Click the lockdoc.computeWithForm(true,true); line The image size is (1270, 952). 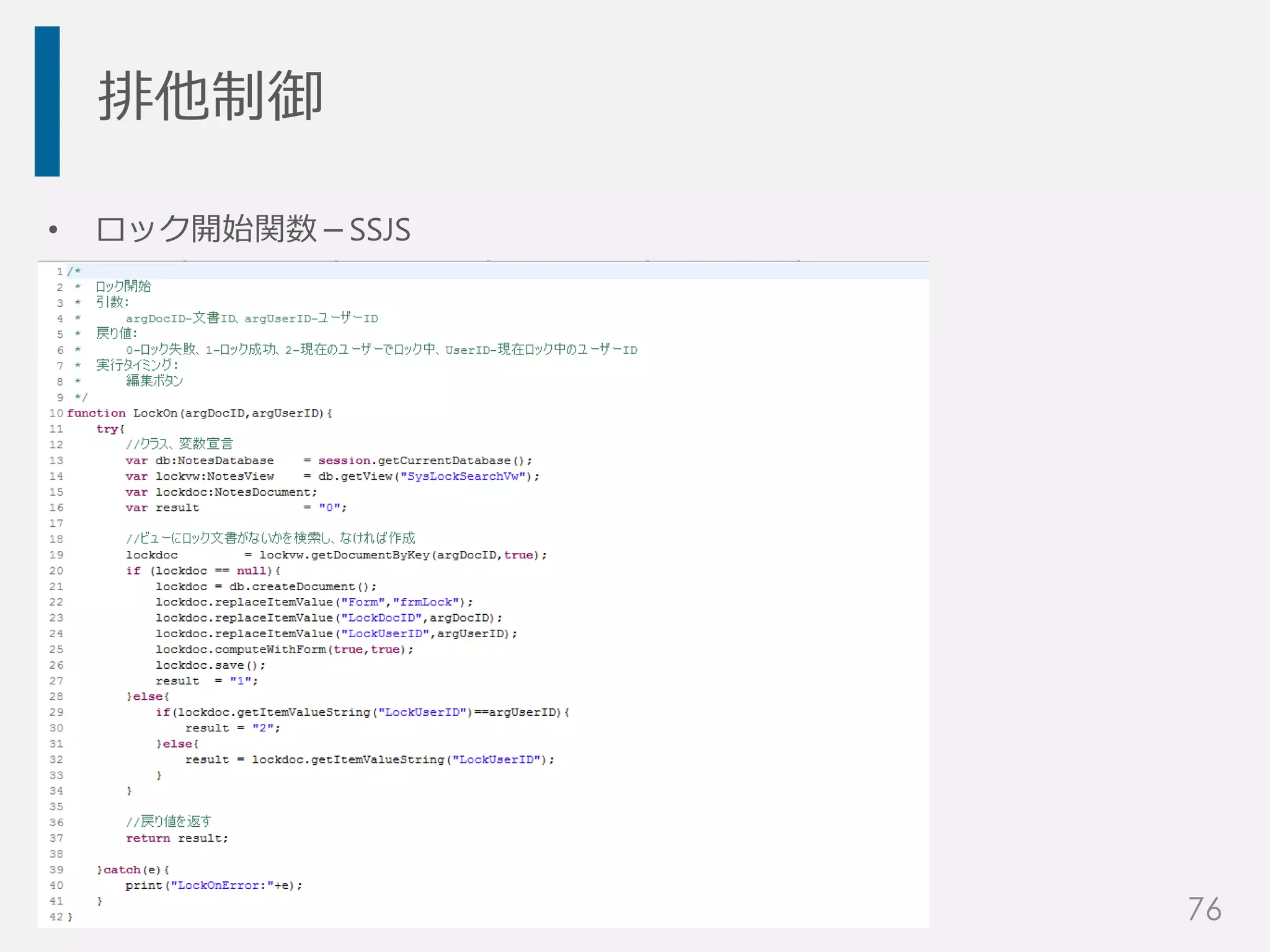tap(285, 650)
